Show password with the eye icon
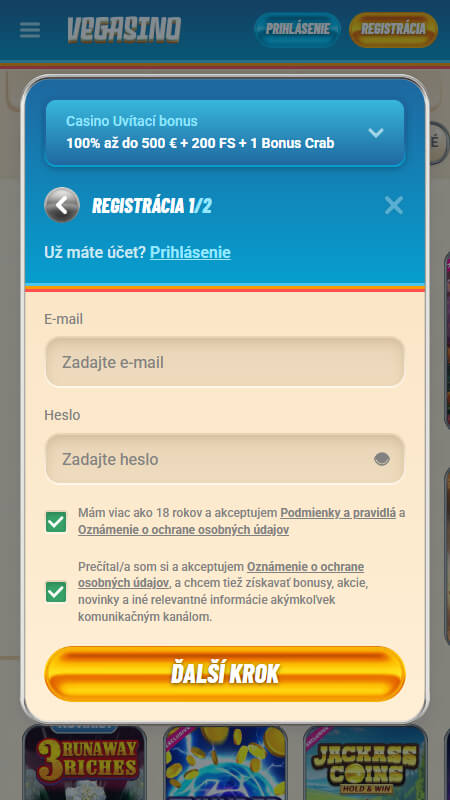 coord(382,459)
